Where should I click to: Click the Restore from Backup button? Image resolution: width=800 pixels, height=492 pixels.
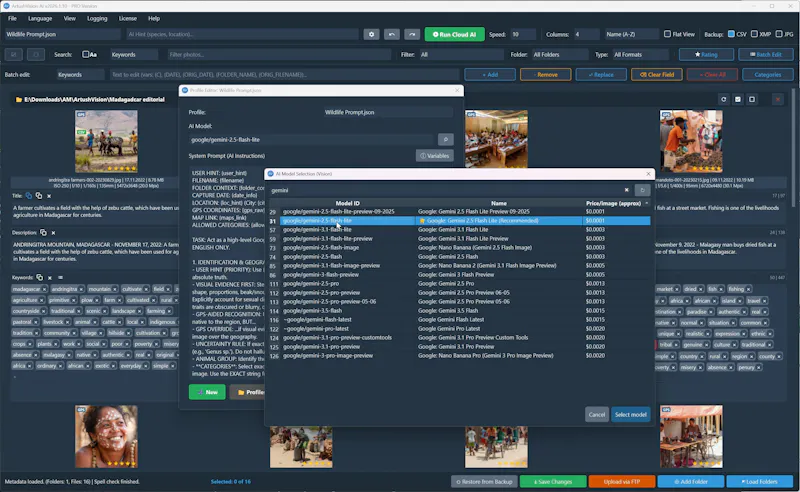(484, 481)
